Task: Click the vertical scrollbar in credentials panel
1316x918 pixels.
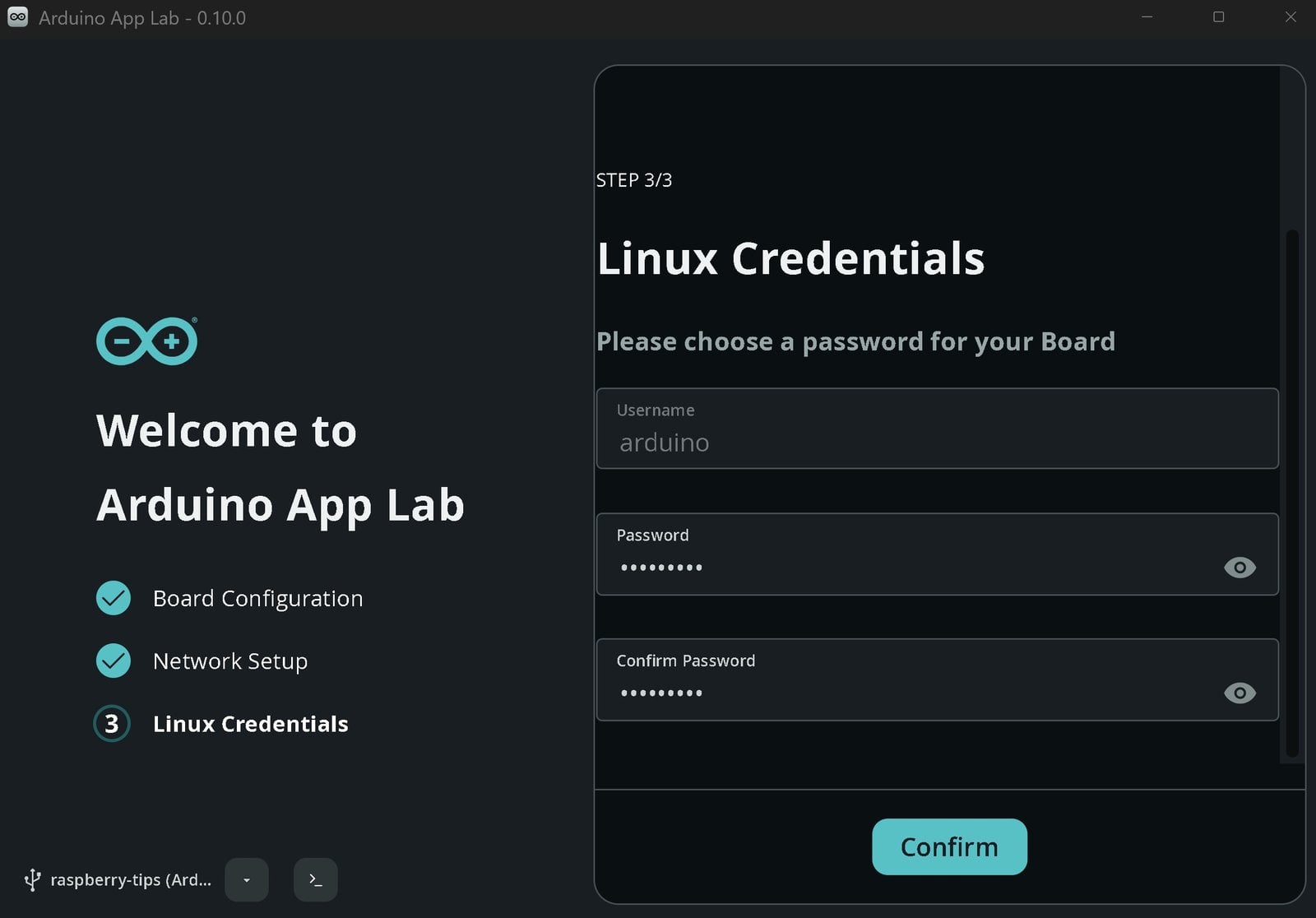Action: [x=1292, y=494]
